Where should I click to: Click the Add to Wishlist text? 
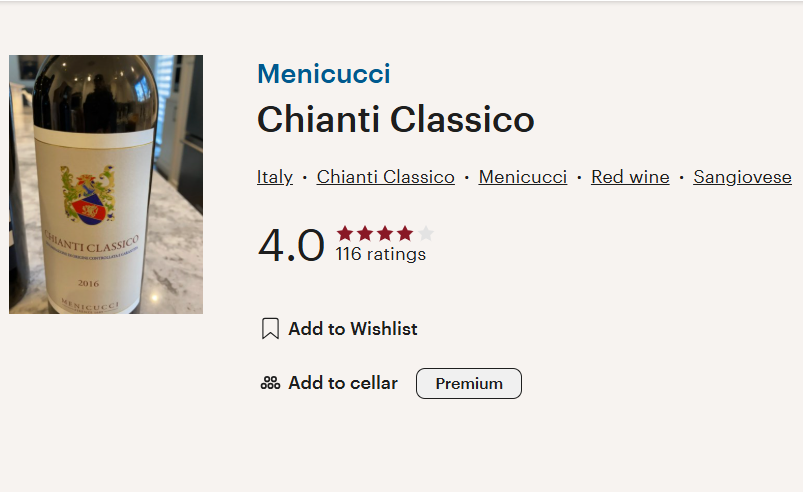tap(353, 329)
